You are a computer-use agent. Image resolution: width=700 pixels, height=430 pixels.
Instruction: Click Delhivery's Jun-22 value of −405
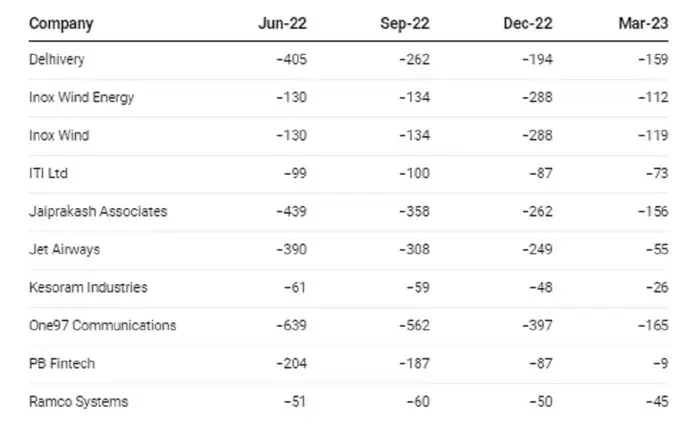coord(291,60)
